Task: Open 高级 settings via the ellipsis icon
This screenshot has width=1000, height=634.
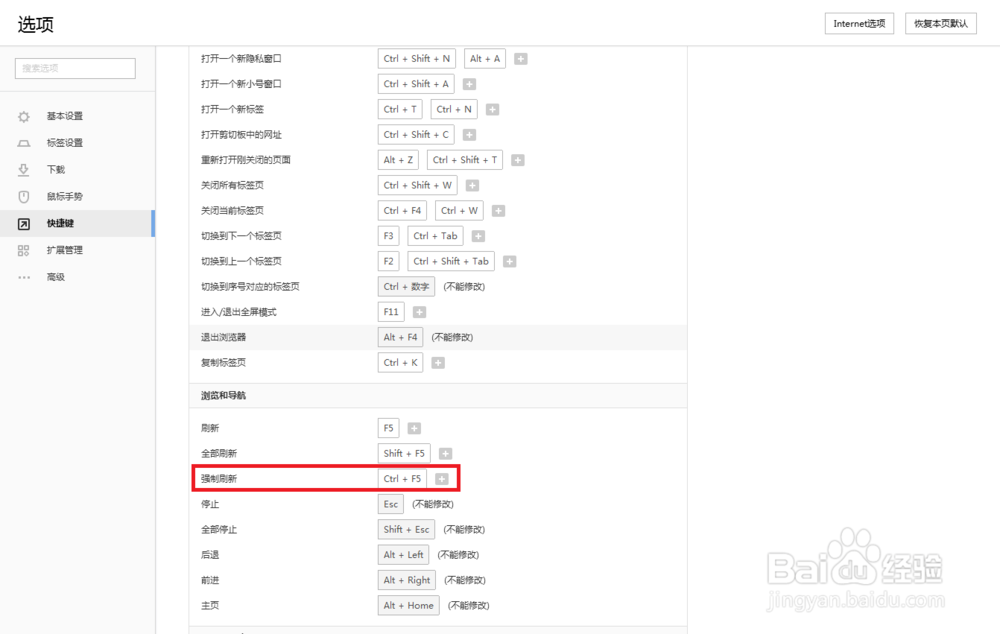Action: pyautogui.click(x=24, y=277)
